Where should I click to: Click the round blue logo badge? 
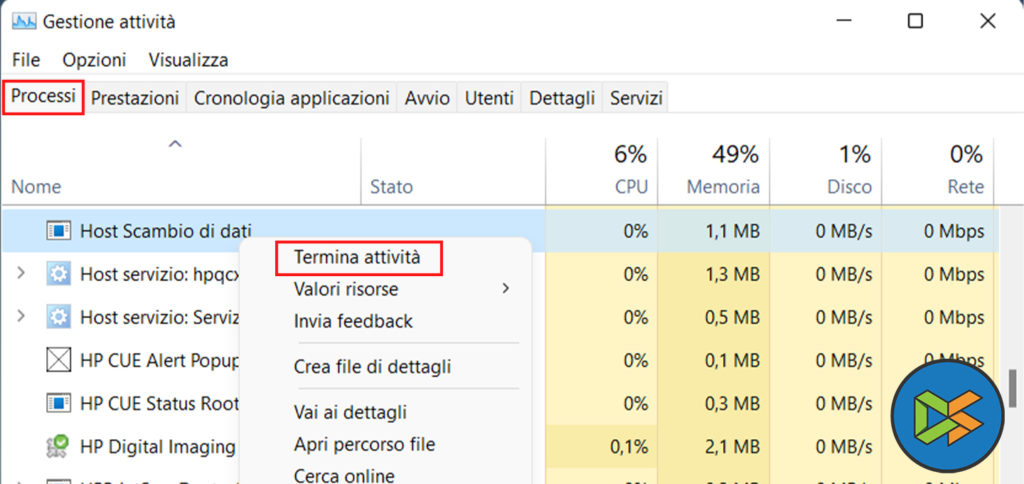947,413
